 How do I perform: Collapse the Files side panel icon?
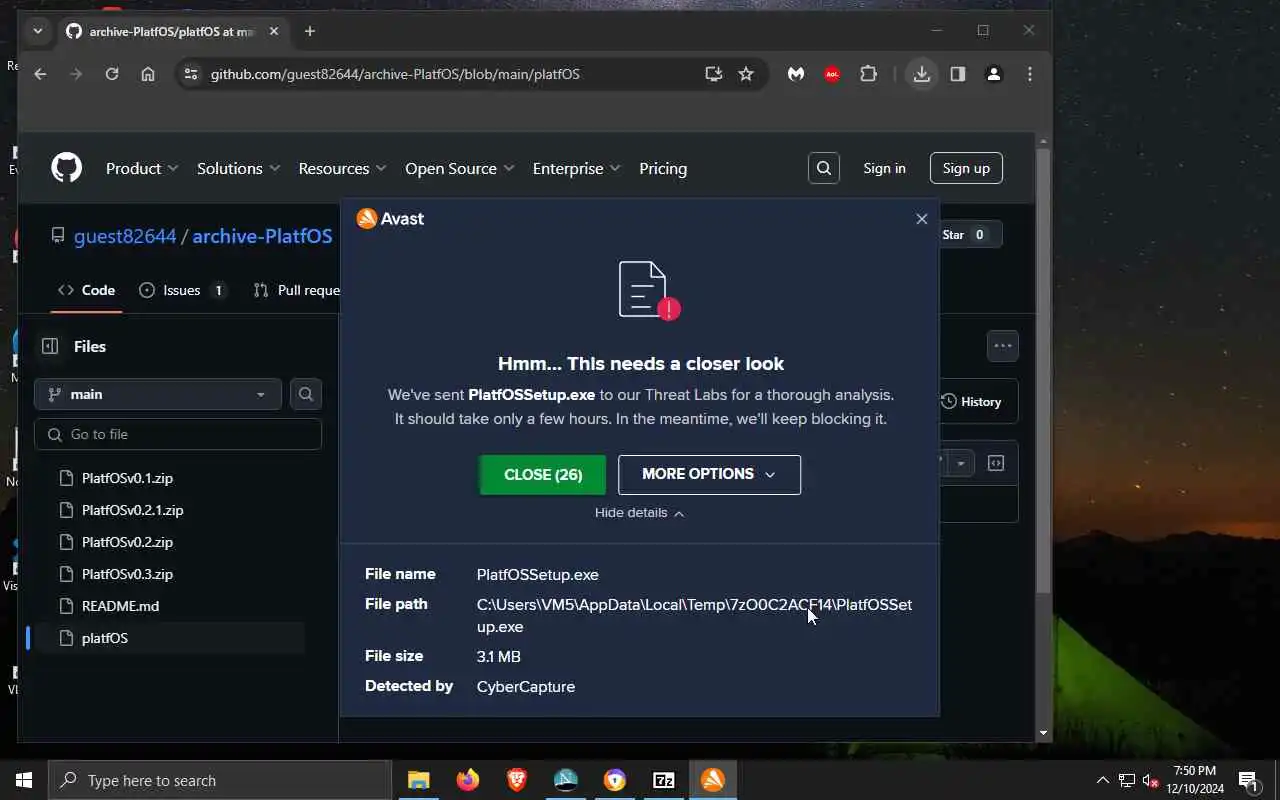click(x=50, y=346)
